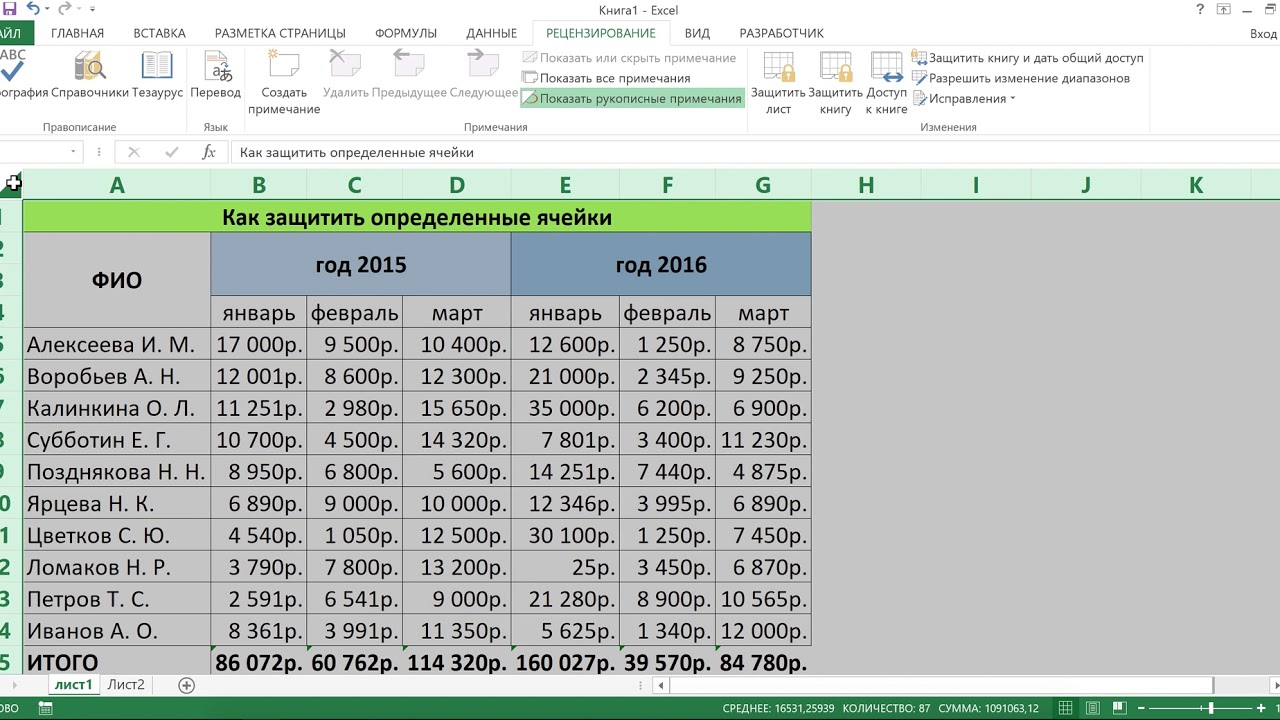Select the cell Алексеева И. М.
This screenshot has height=720, width=1280.
tap(117, 344)
